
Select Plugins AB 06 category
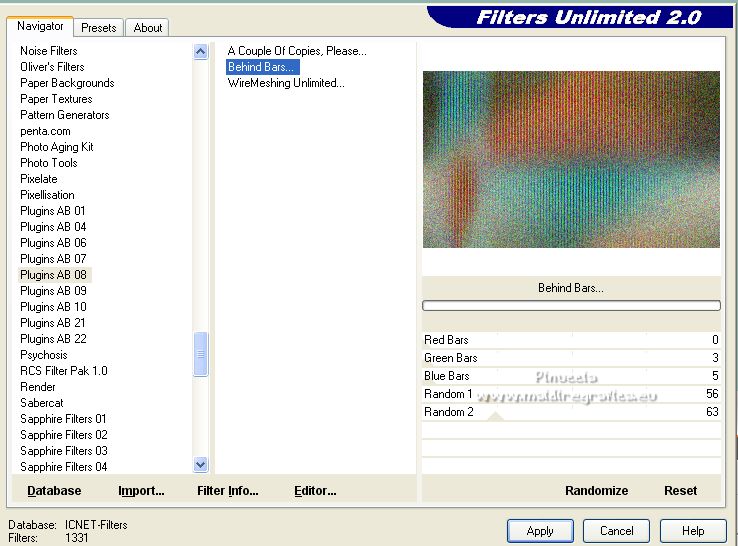53,243
